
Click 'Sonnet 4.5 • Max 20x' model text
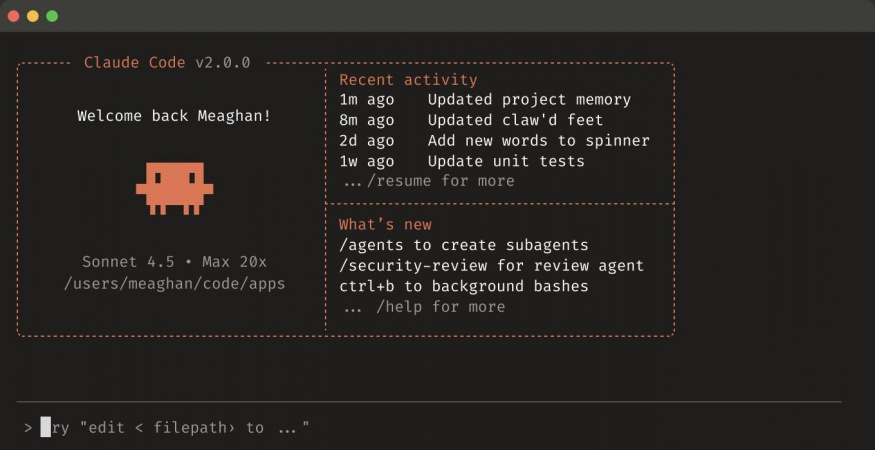point(174,262)
